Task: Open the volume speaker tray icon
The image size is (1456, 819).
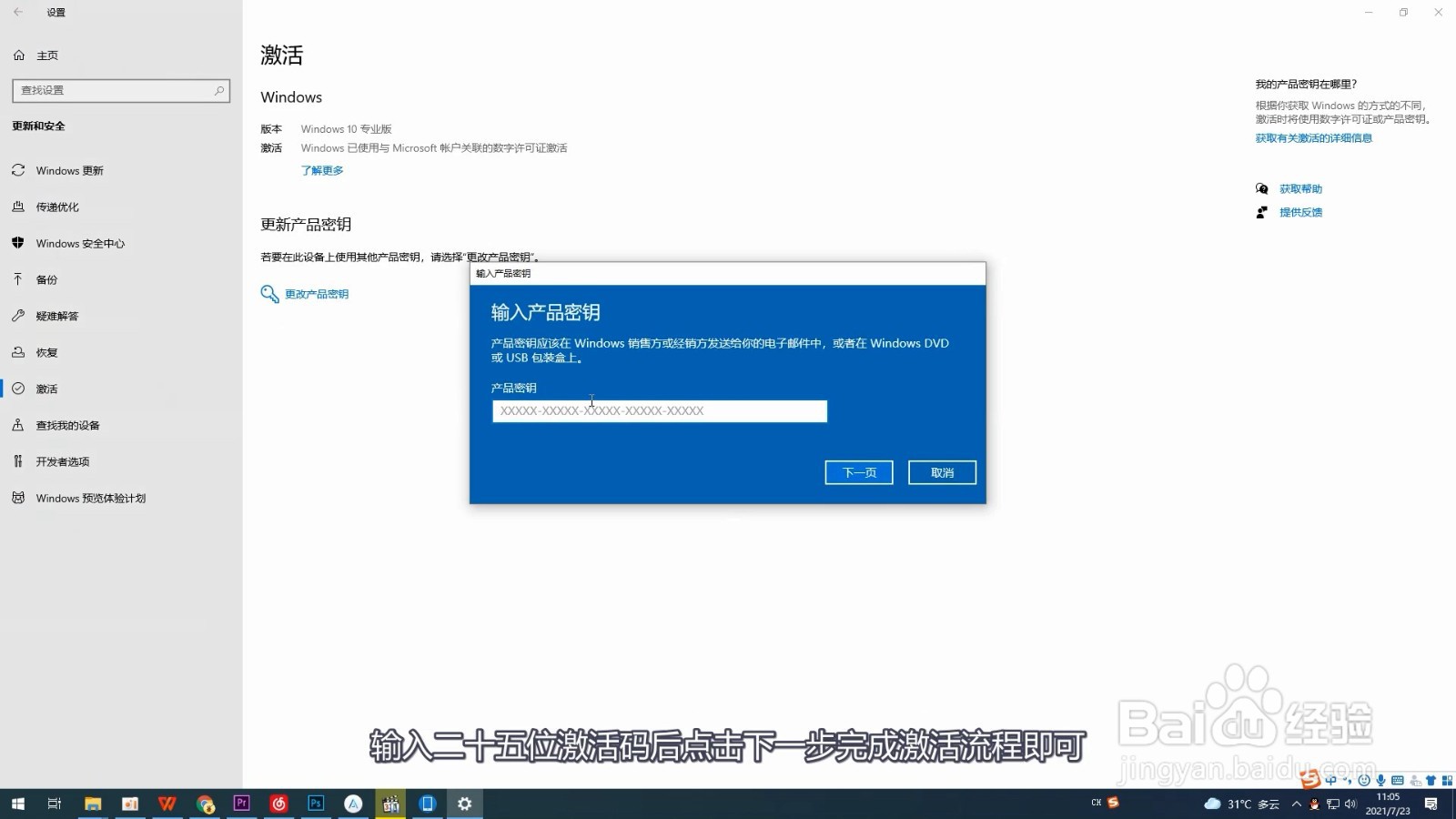Action: [1350, 804]
